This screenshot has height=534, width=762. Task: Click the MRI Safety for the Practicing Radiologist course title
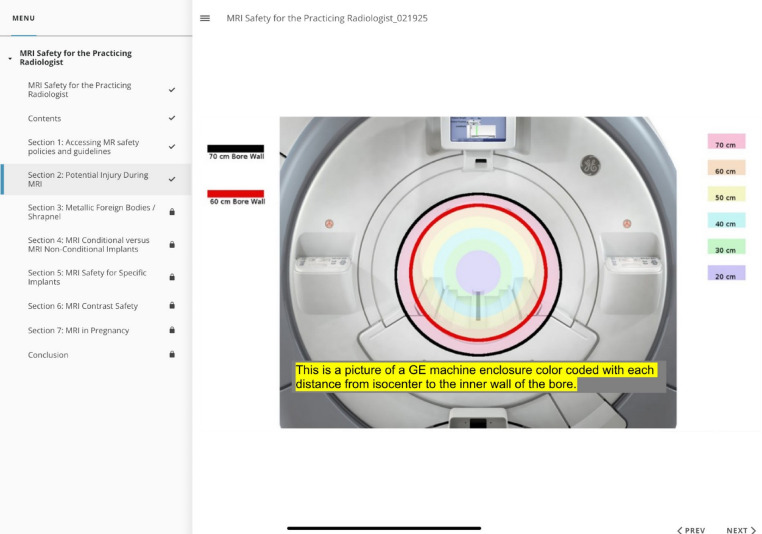(x=75, y=57)
